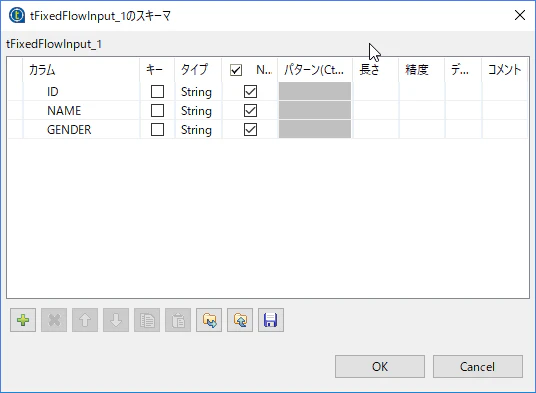Click the 長さ column header

click(x=375, y=70)
